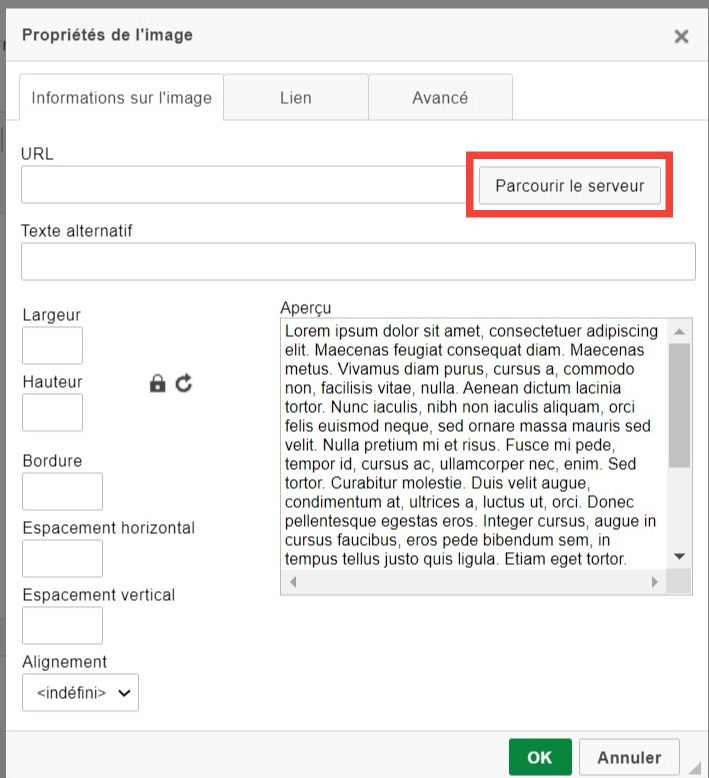Image resolution: width=709 pixels, height=778 pixels.
Task: Click preview horizontal scrollbar right arrow
Action: click(654, 582)
